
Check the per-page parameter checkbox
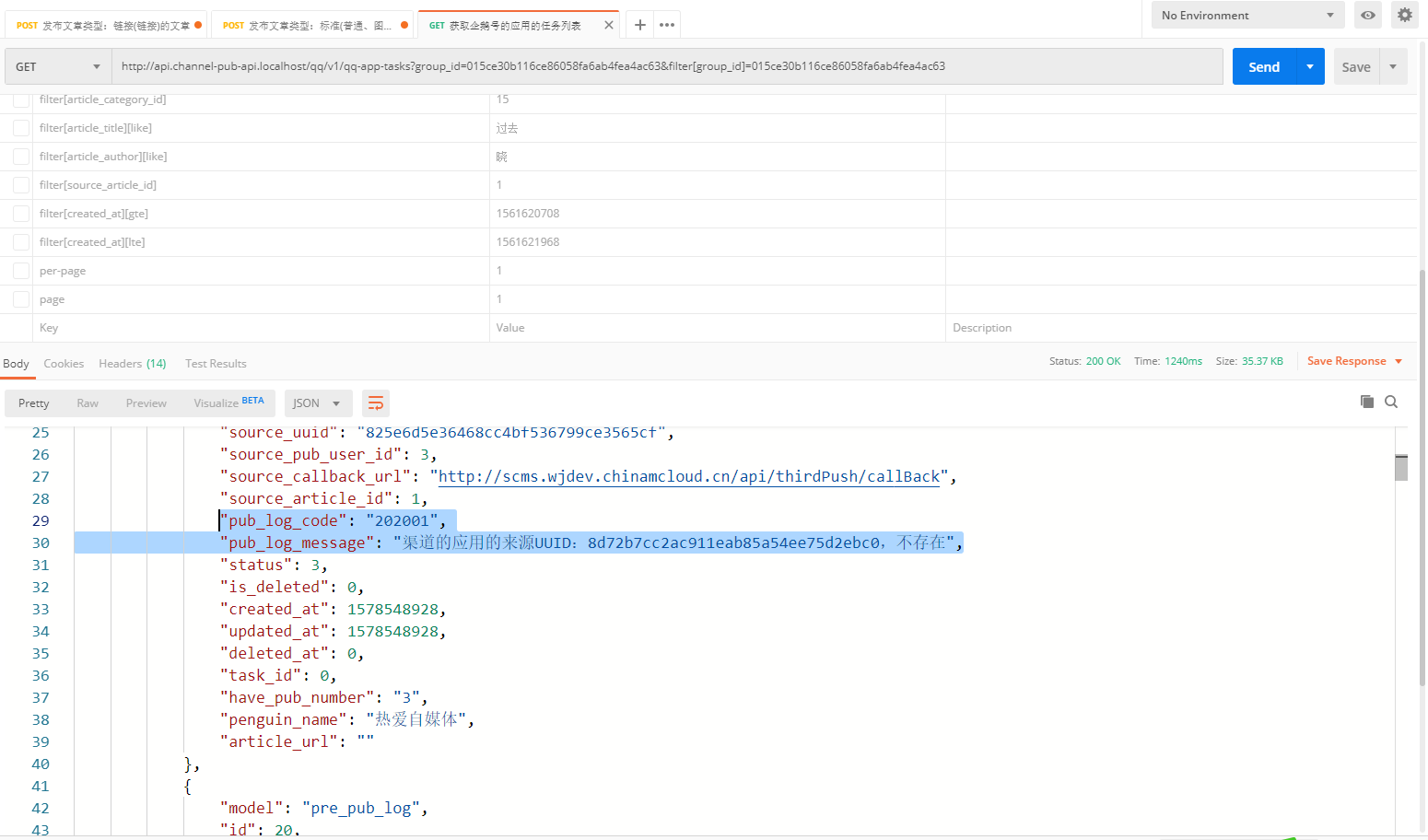click(20, 271)
